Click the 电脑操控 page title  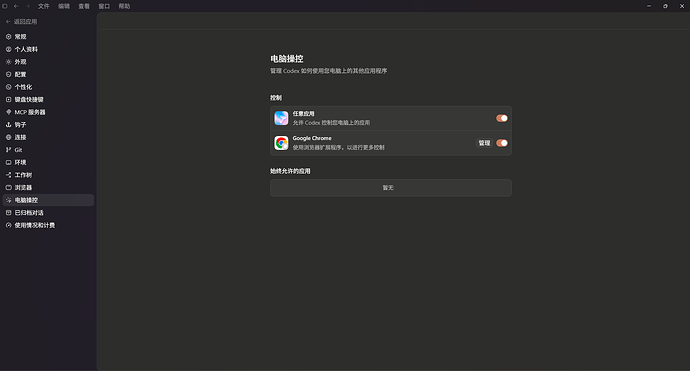tap(286, 59)
